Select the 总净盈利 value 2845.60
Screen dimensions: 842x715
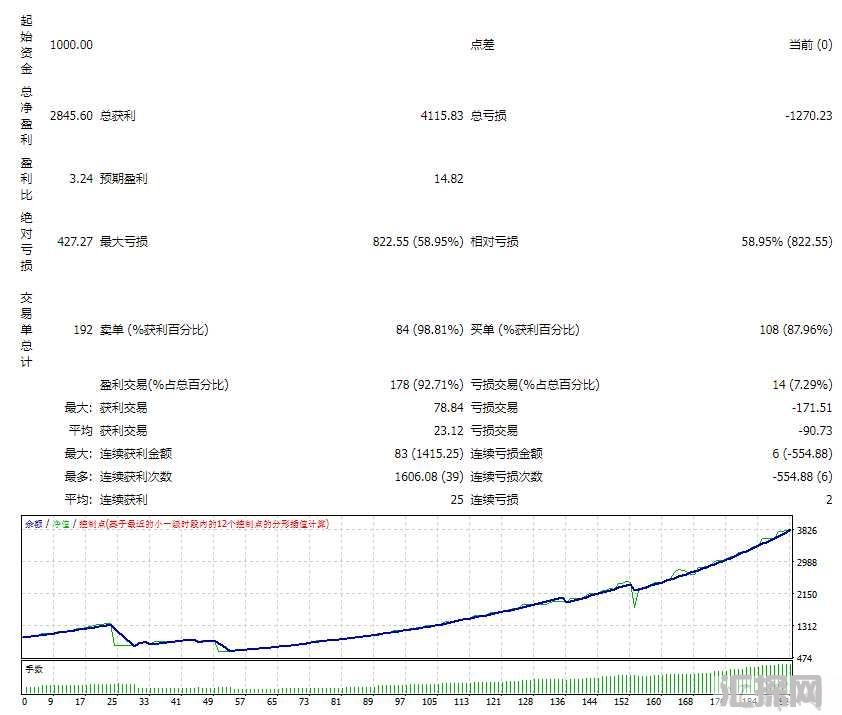point(71,116)
